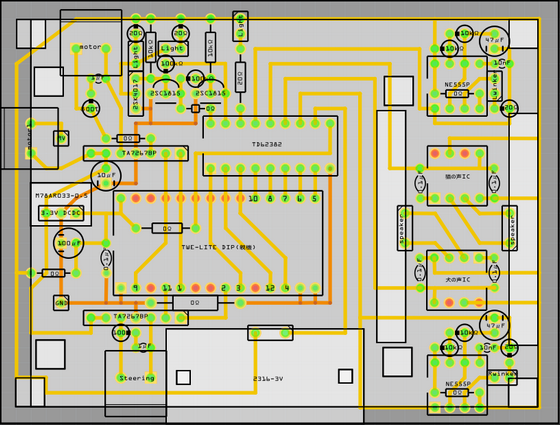Select the TD62382 driver IC
This screenshot has width=560, height=425.
coord(270,146)
